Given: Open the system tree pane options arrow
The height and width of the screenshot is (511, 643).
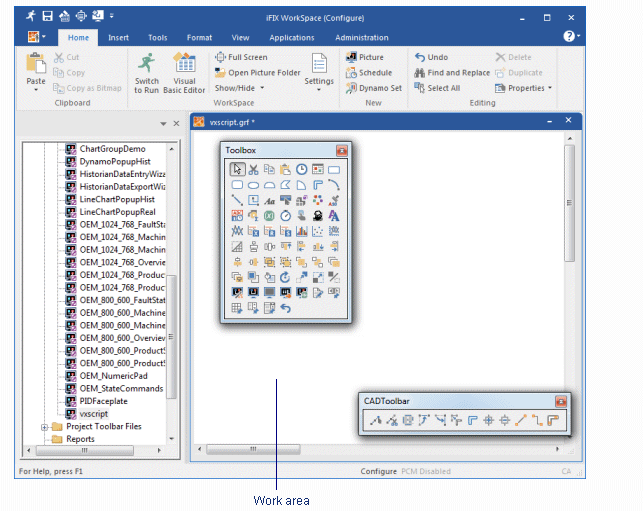Looking at the screenshot, I should tap(163, 123).
